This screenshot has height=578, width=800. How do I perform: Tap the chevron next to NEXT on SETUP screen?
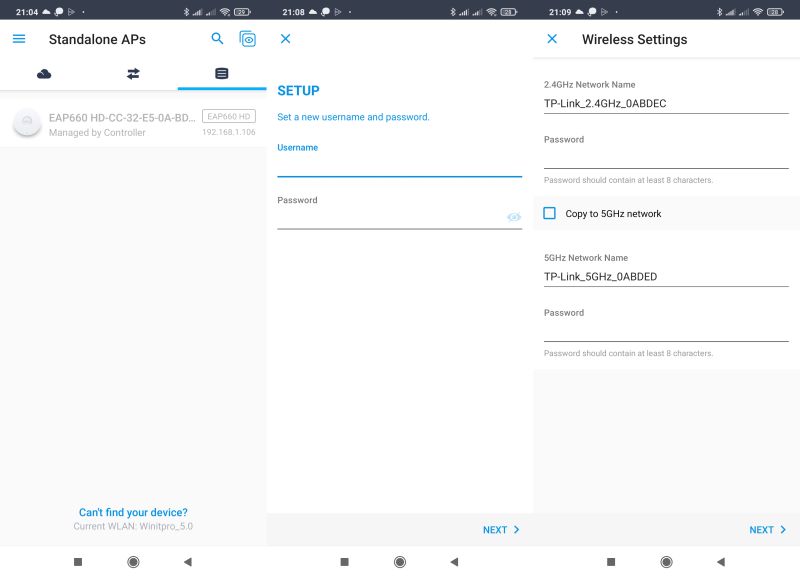(x=516, y=530)
